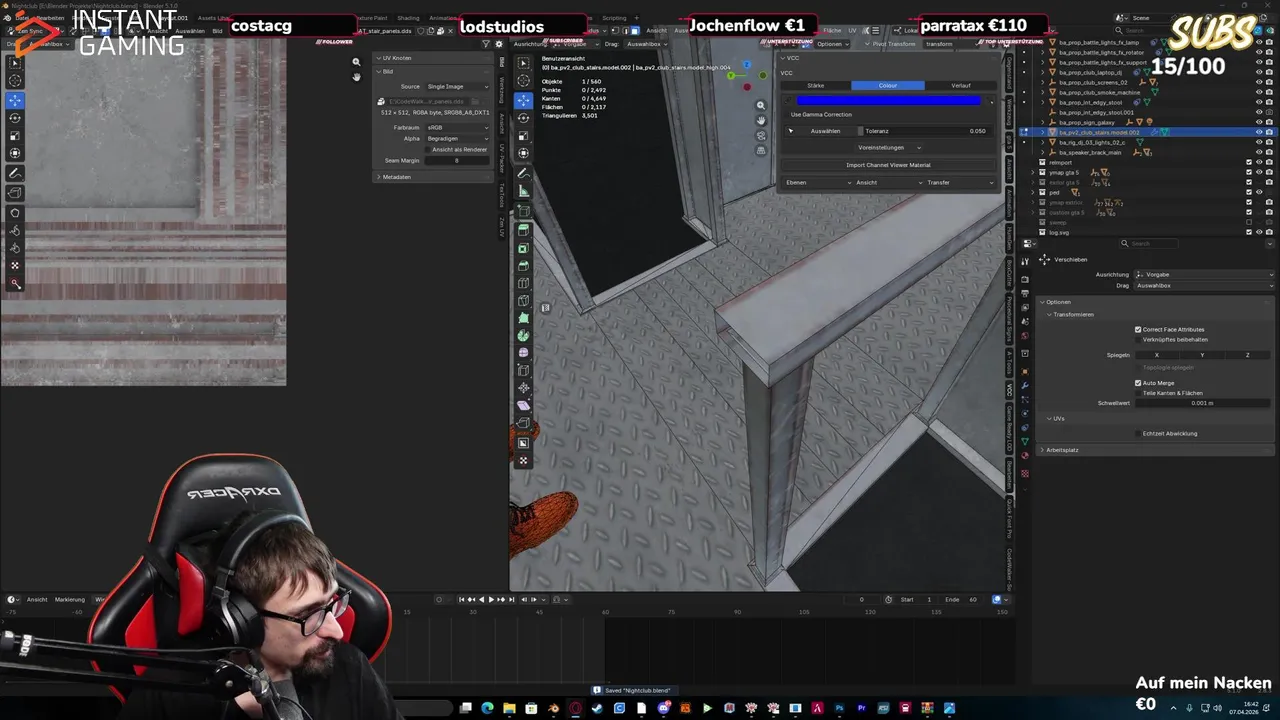Viewport: 1280px width, 720px height.
Task: Toggle Spiegeln X mirror button
Action: click(x=1157, y=355)
